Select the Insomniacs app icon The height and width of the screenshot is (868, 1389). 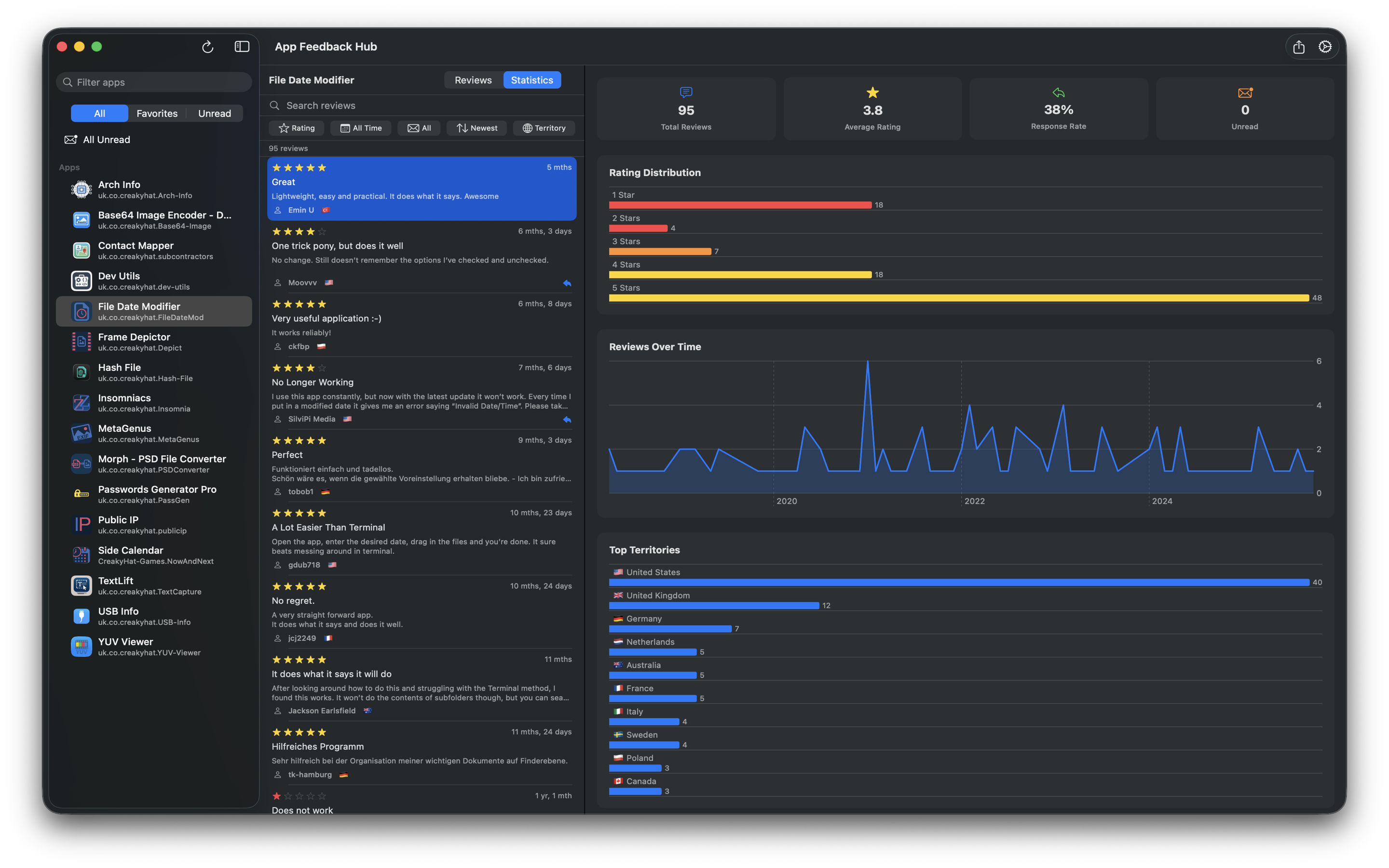point(81,403)
